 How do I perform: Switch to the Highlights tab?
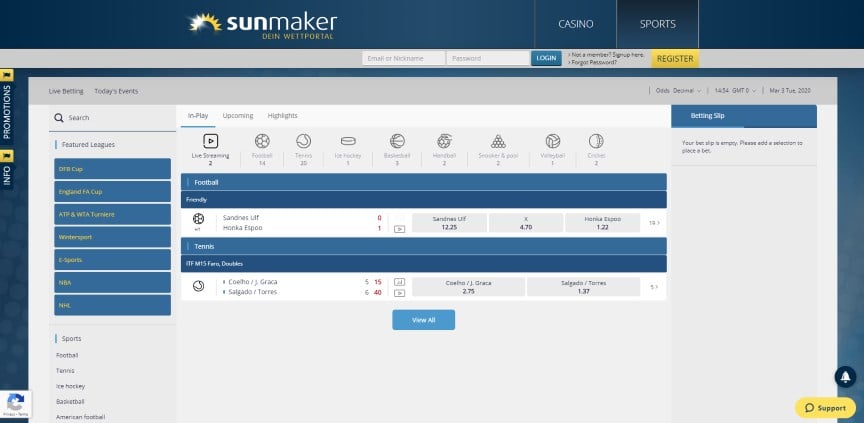tap(283, 116)
